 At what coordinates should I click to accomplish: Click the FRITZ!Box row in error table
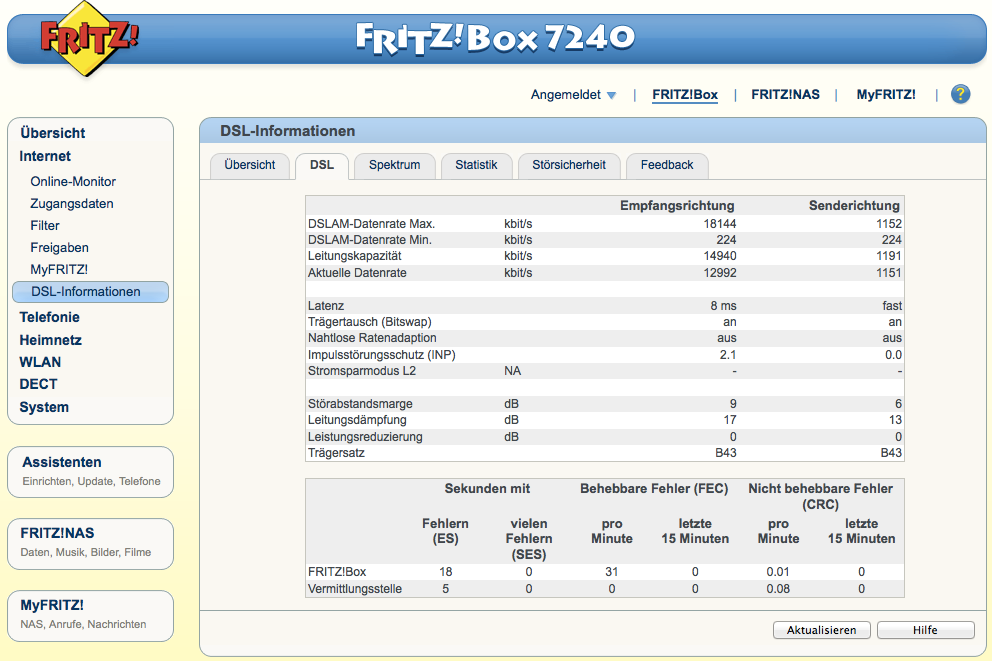click(x=604, y=572)
